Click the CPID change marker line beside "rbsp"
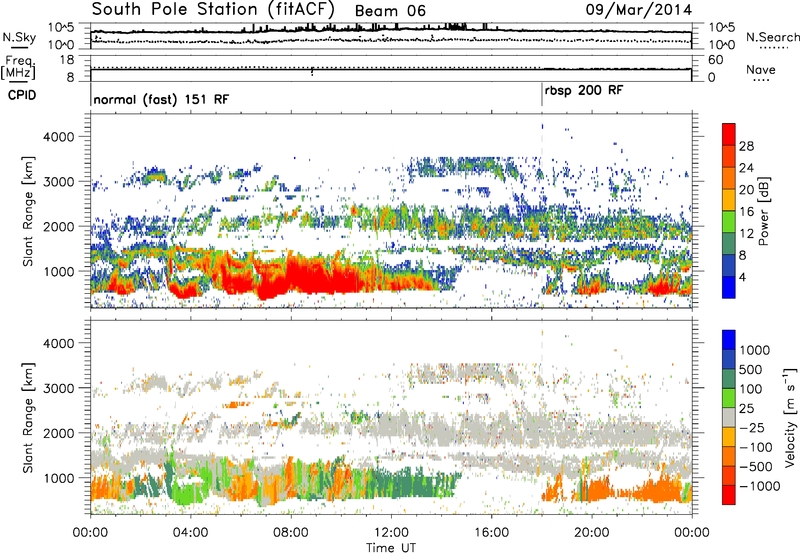 542,95
